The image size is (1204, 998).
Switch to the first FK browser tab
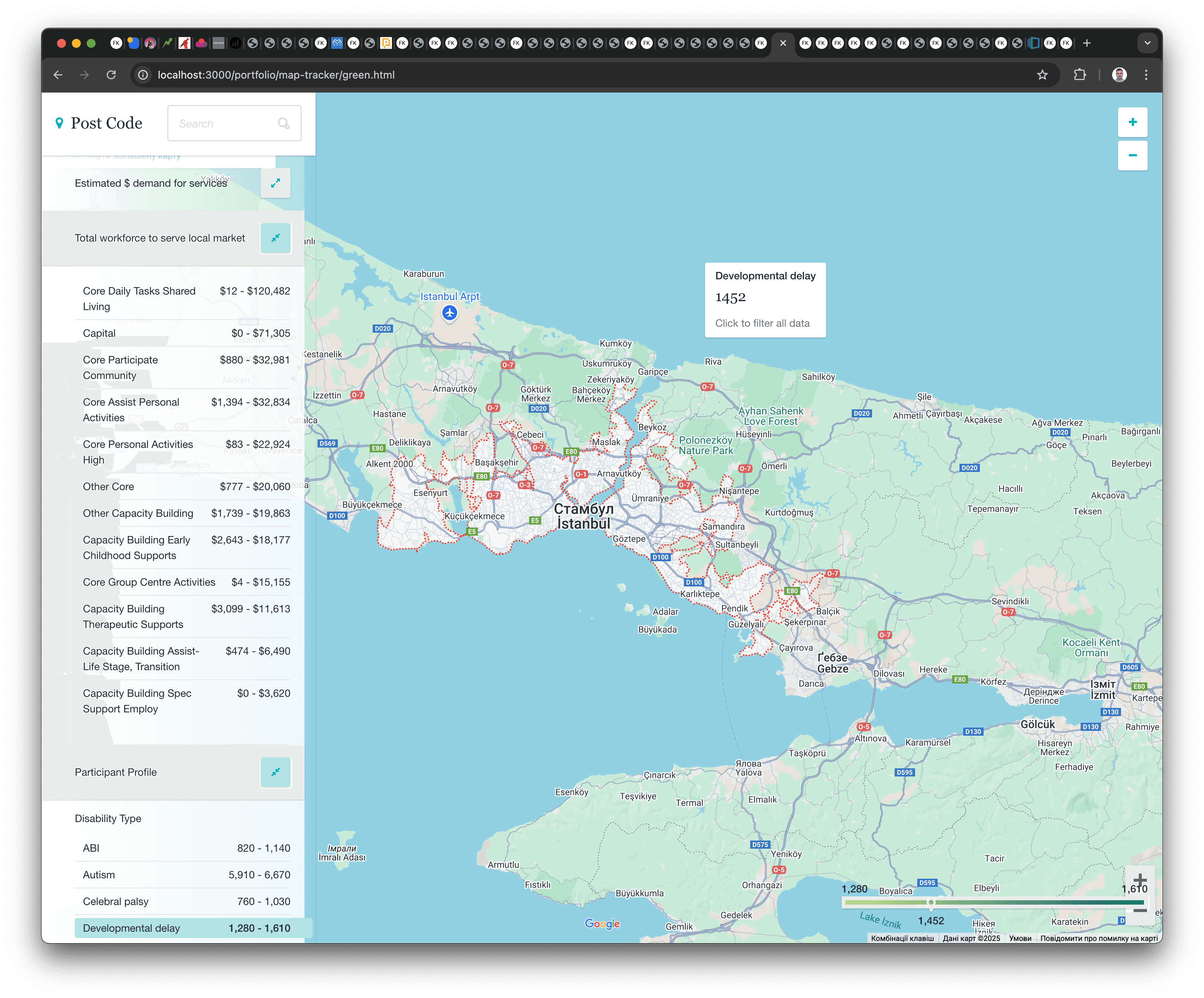coord(116,43)
